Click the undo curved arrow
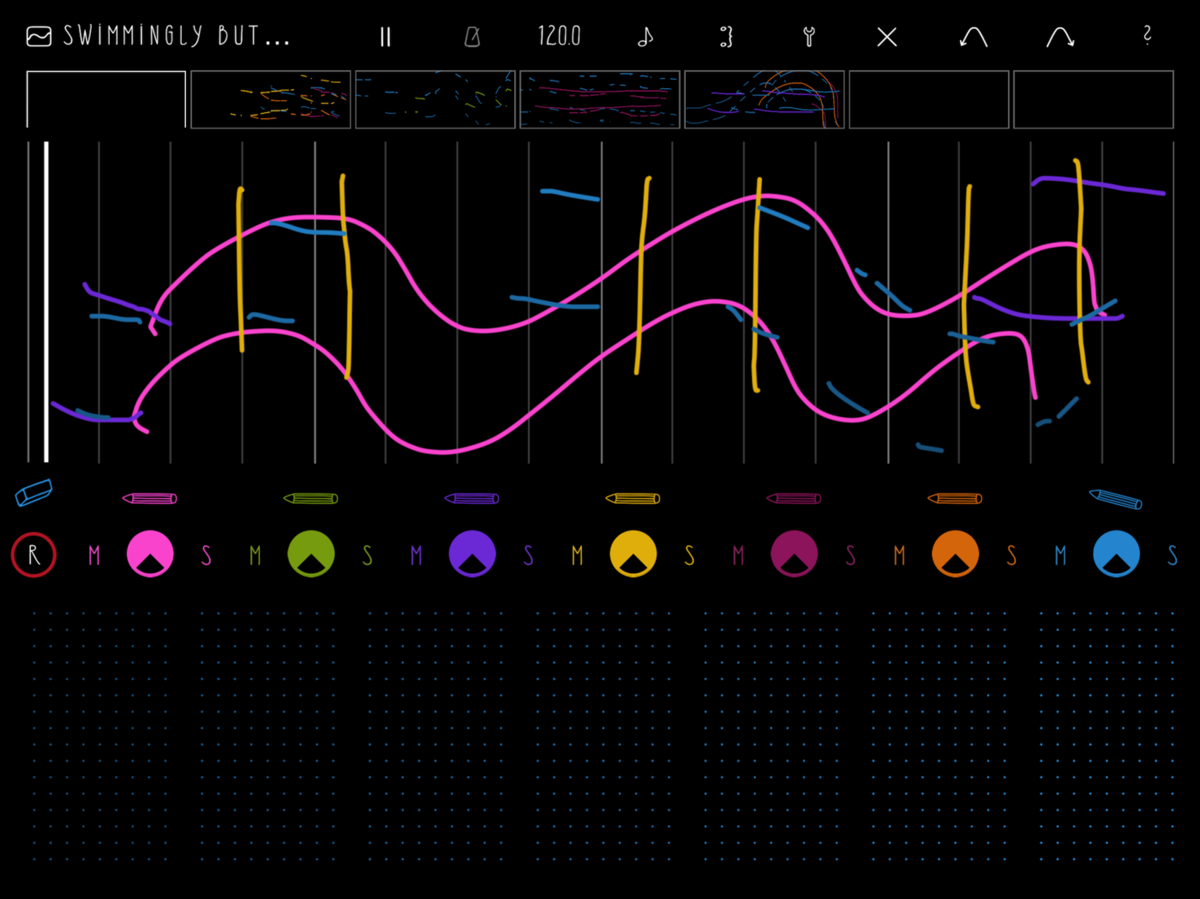 coord(973,37)
